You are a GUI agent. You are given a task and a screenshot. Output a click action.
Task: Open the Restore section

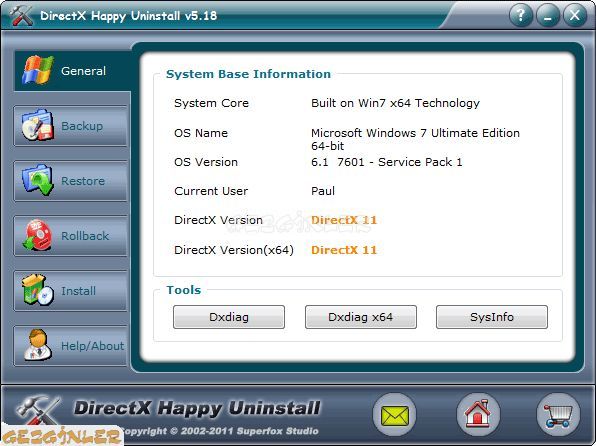tap(71, 181)
